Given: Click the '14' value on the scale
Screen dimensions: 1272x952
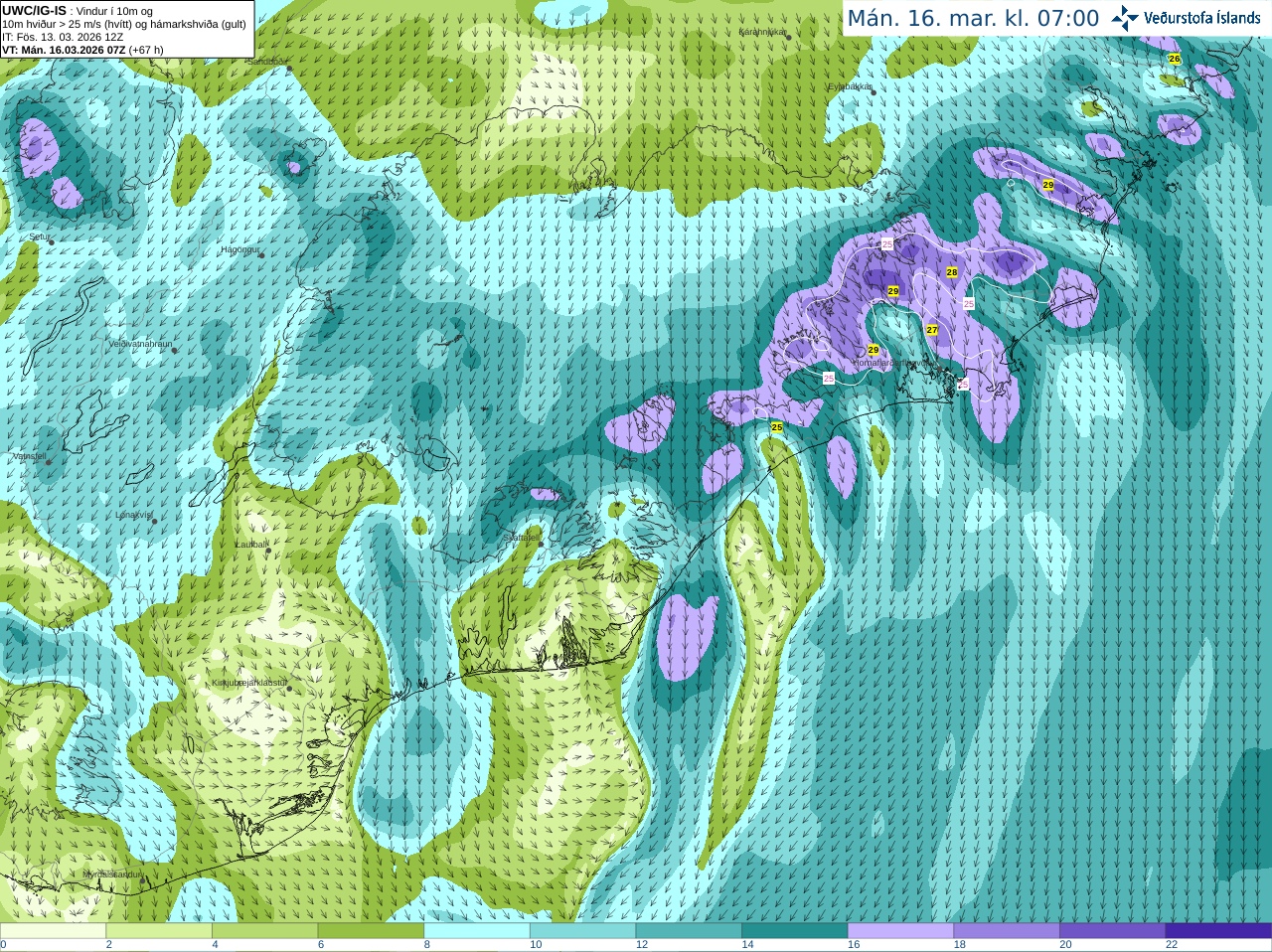Looking at the screenshot, I should tap(747, 945).
